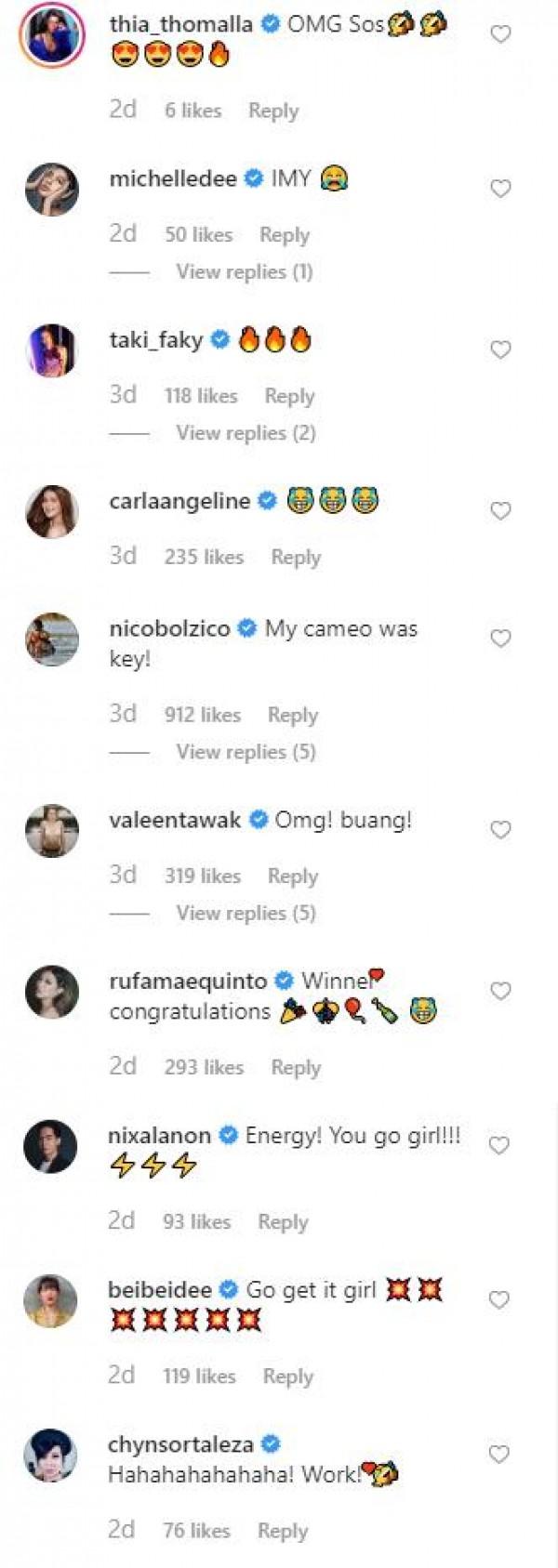
Task: Like nicobolzico's cameo comment
Action: pyautogui.click(x=500, y=639)
